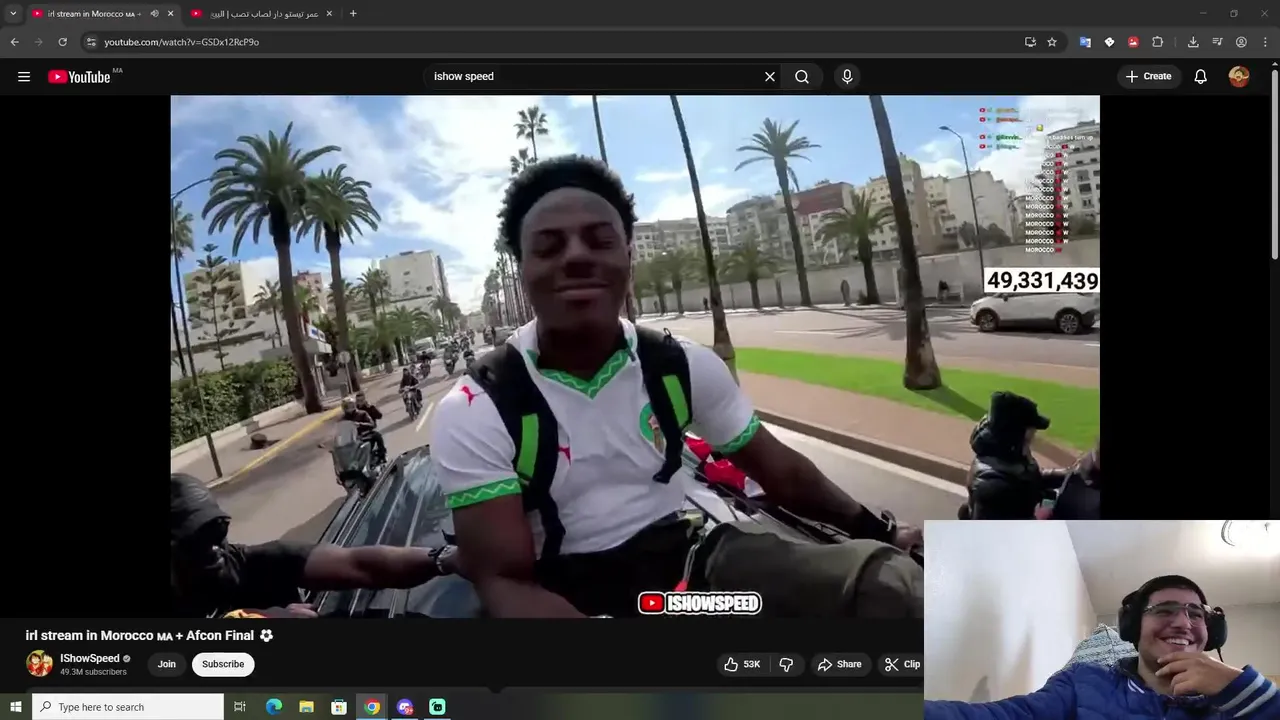Click the video player area
This screenshot has width=1280, height=720.
click(635, 356)
